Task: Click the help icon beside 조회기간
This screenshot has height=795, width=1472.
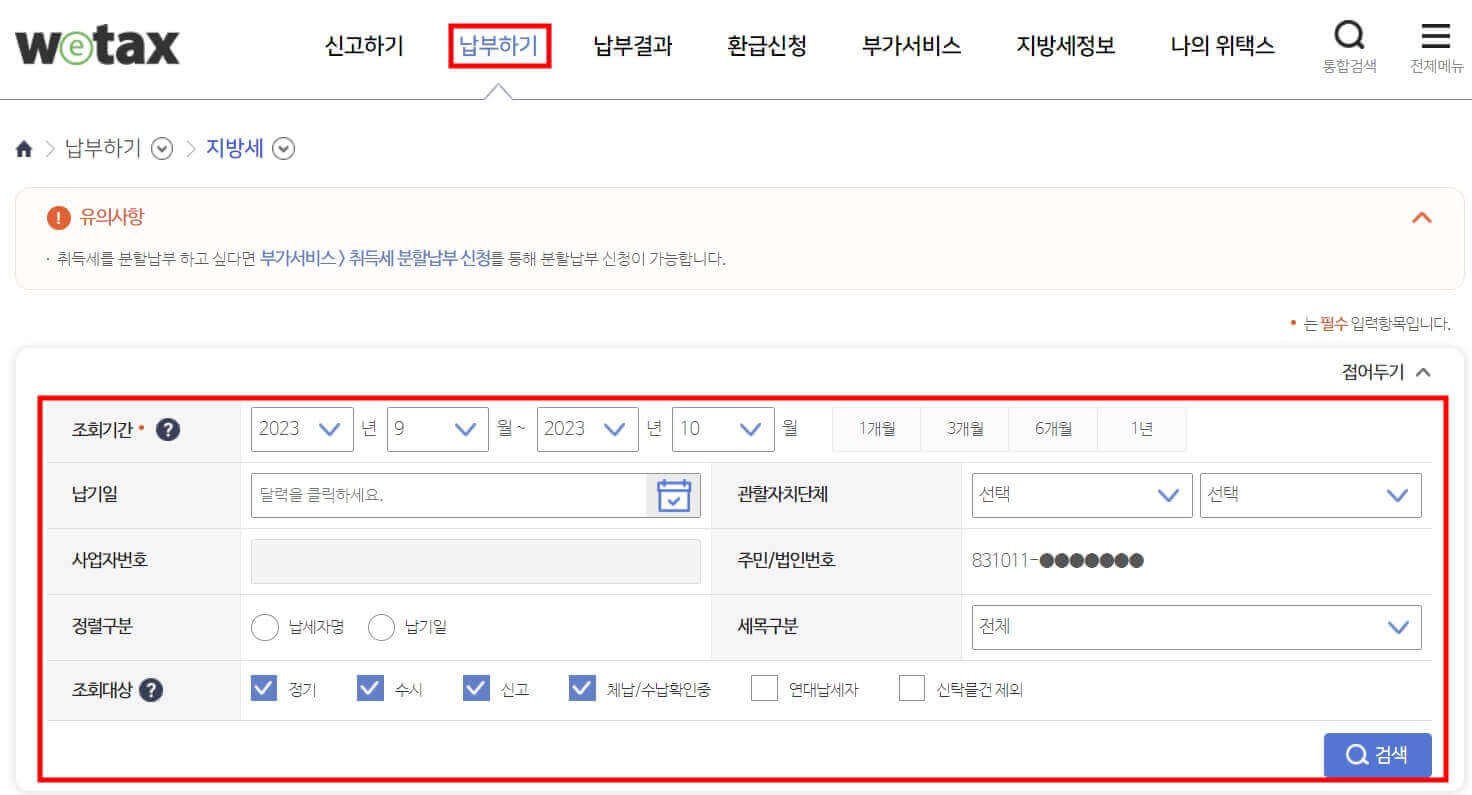Action: point(167,429)
